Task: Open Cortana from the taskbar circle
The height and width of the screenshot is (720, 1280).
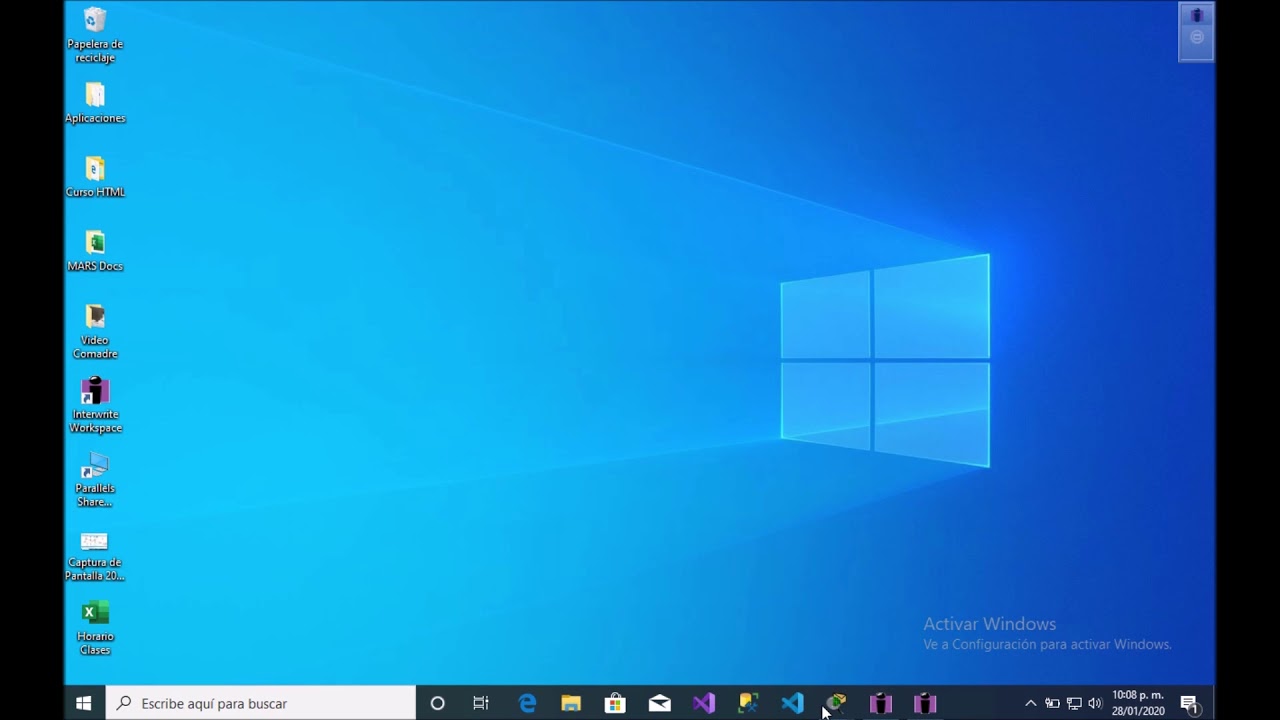Action: click(437, 703)
